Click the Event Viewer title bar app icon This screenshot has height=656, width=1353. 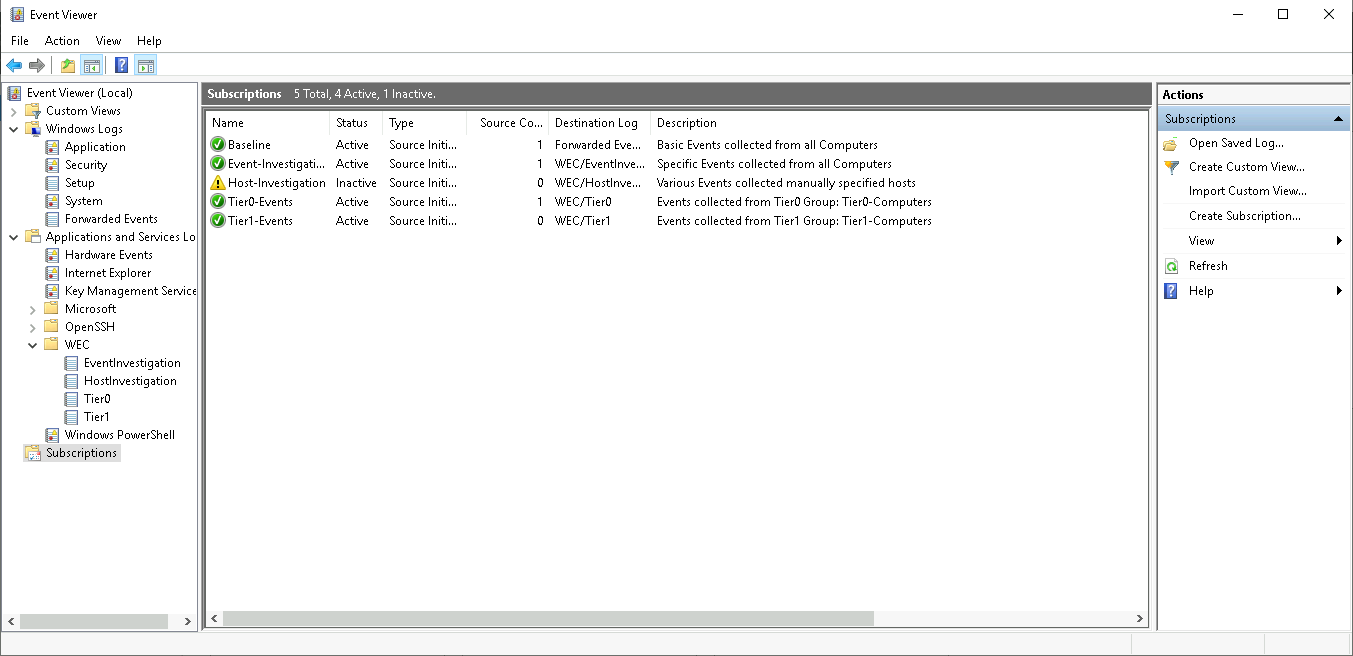click(x=17, y=15)
